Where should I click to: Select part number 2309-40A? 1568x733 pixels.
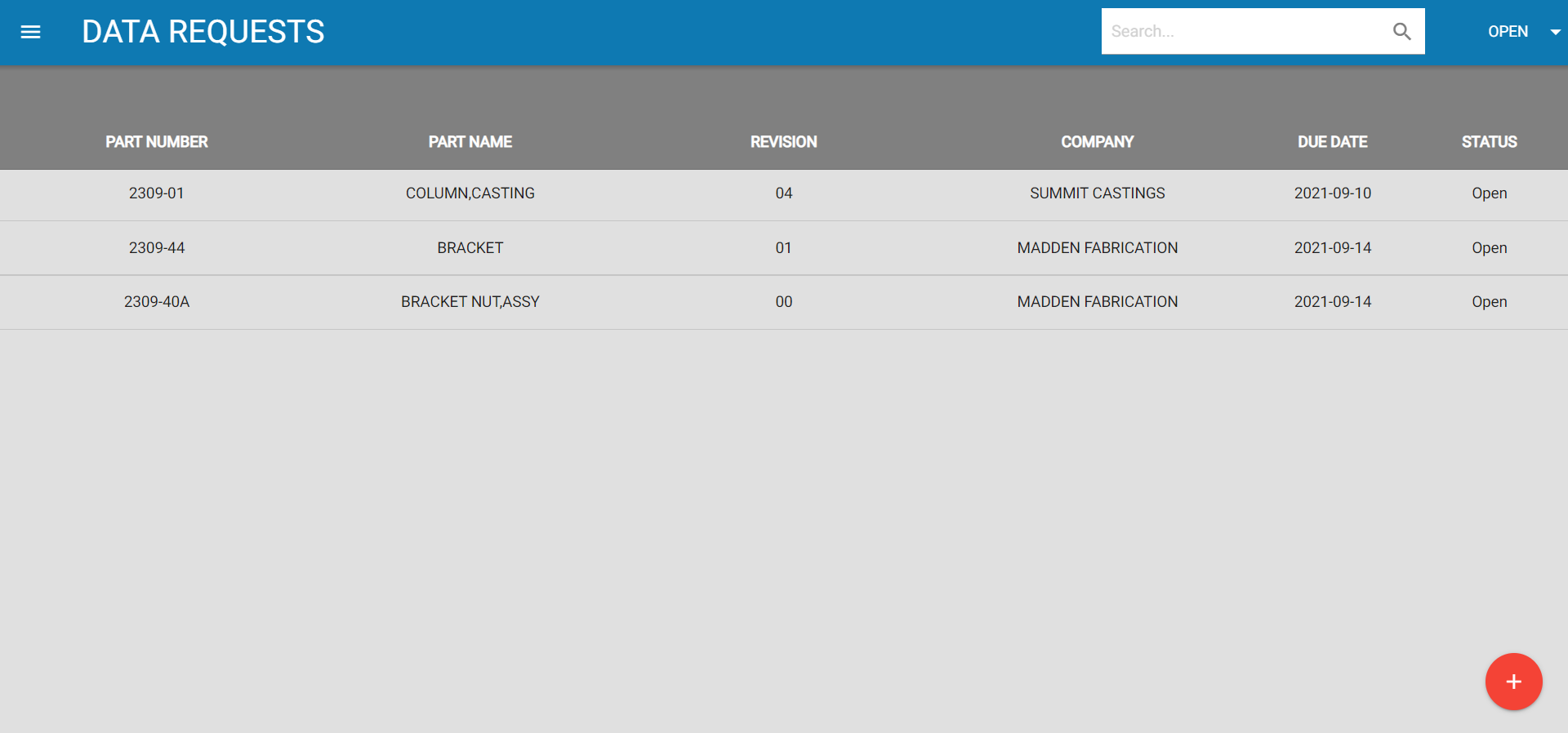coord(157,302)
